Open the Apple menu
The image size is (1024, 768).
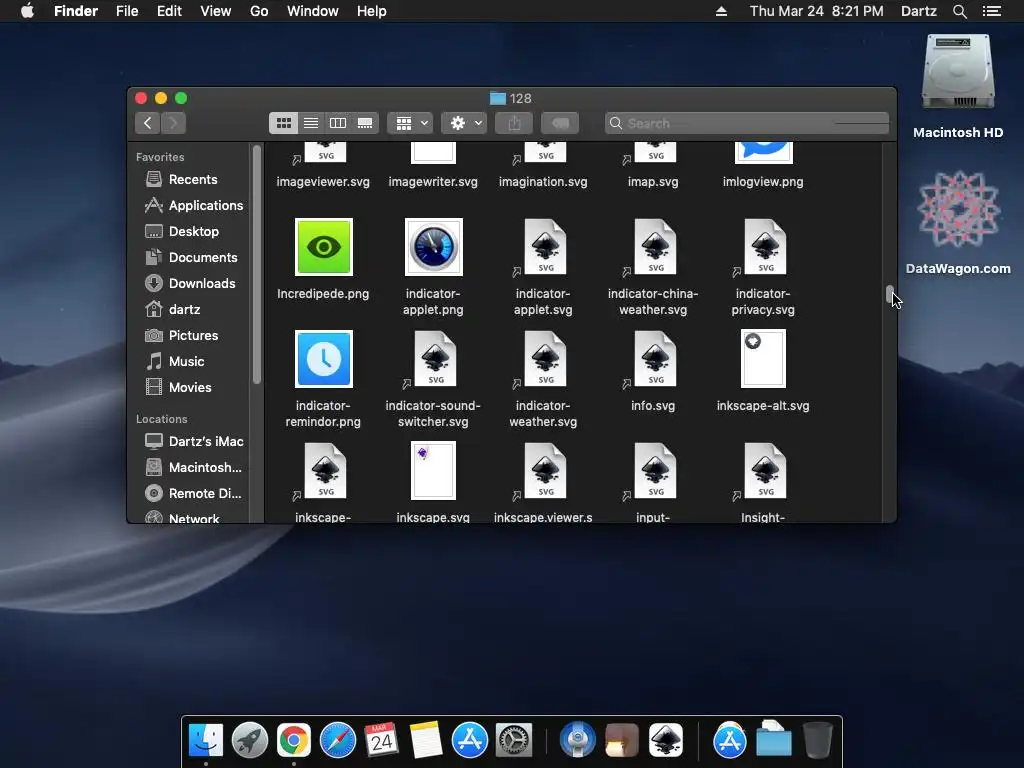click(27, 11)
